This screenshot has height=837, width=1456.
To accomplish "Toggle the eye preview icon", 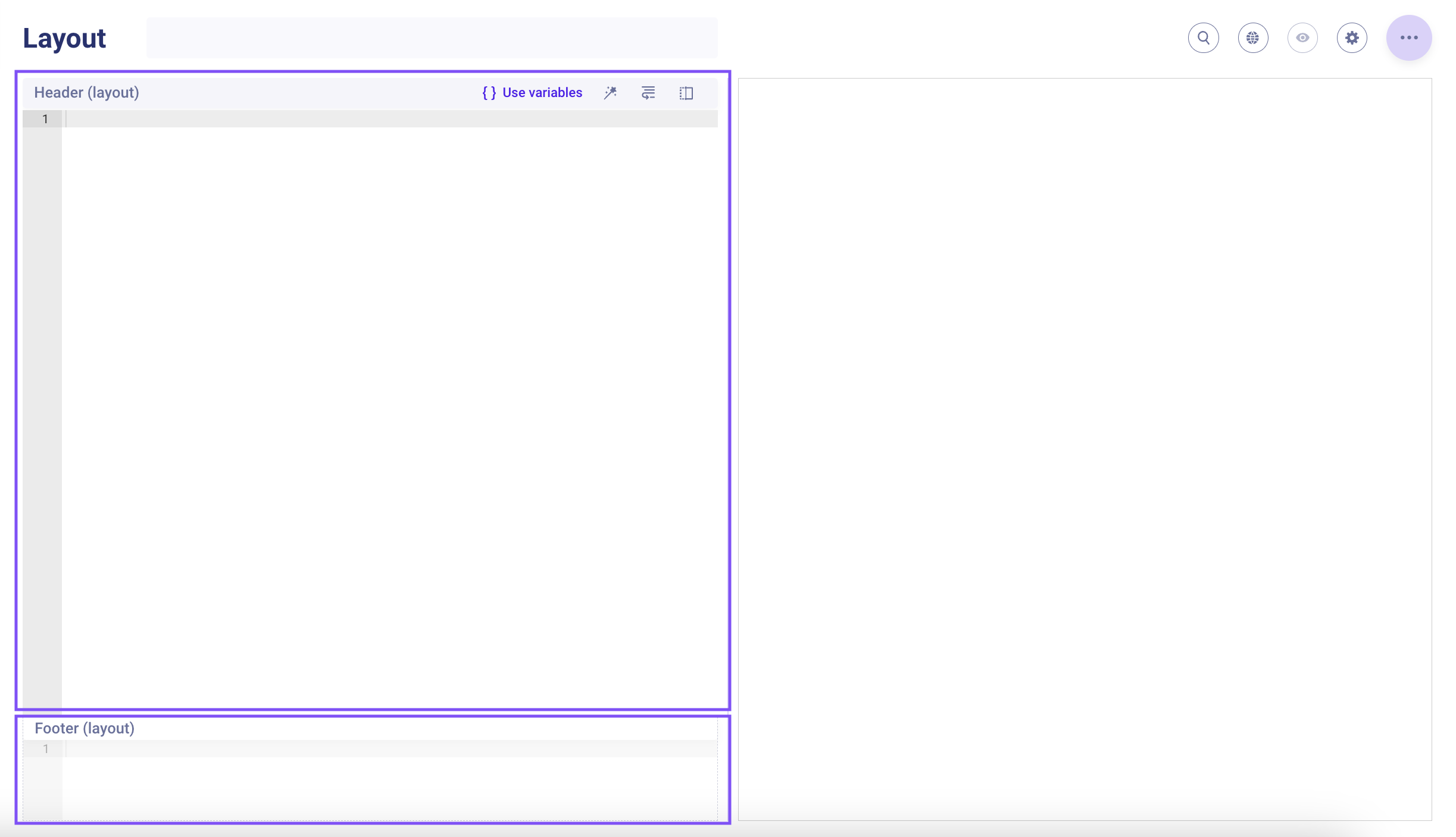I will point(1302,38).
